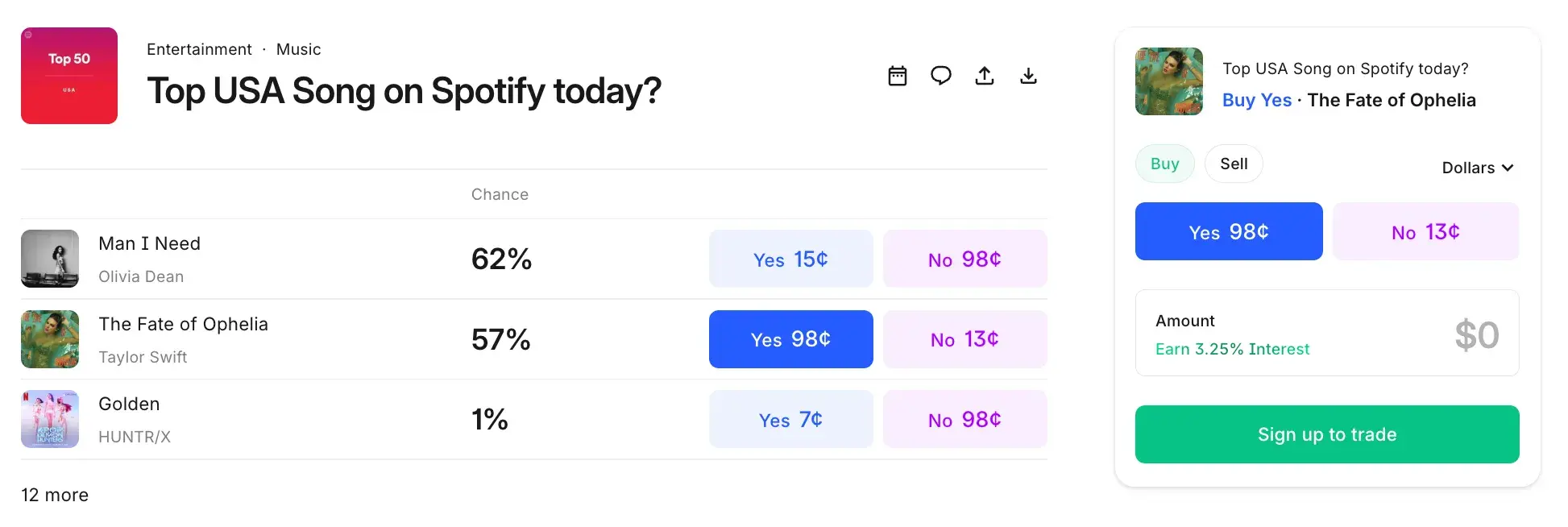The width and height of the screenshot is (1568, 527).
Task: Select No 13¢ in the trade panel
Action: pyautogui.click(x=1425, y=231)
